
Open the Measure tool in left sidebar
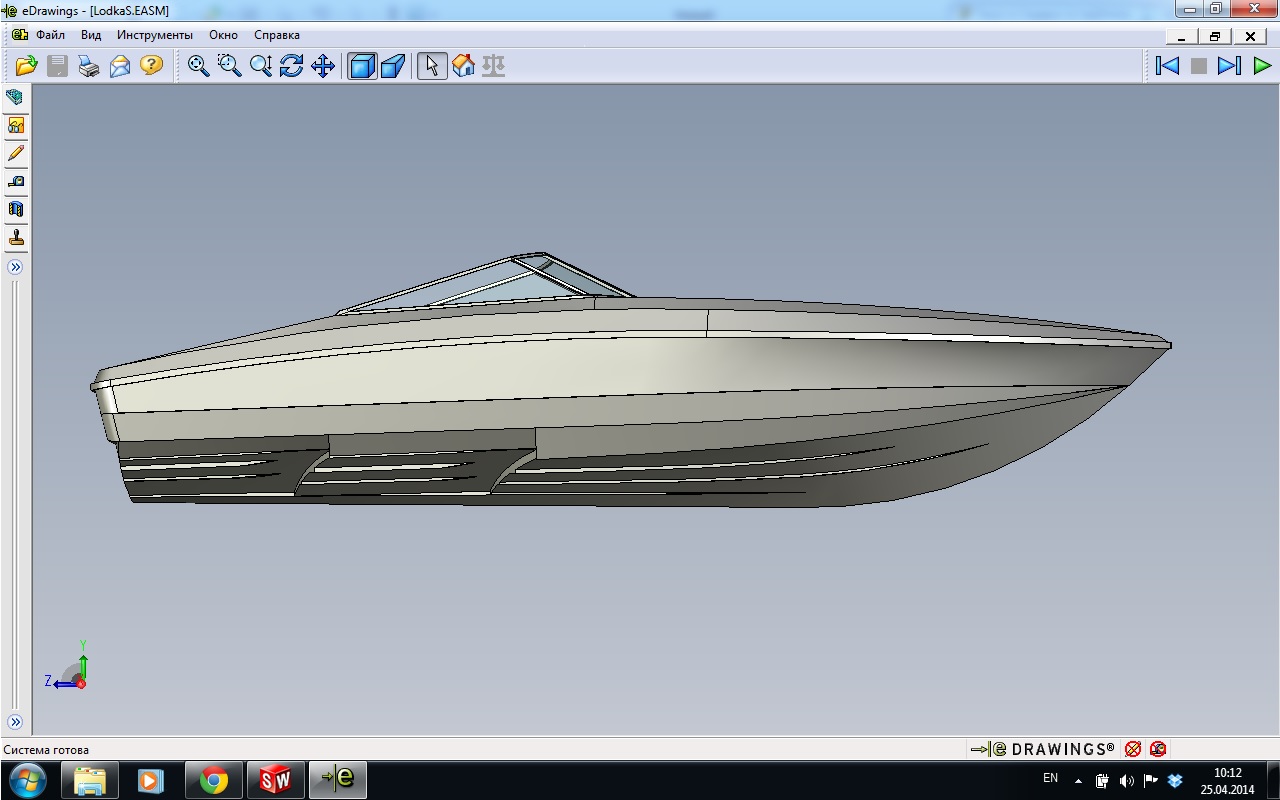pyautogui.click(x=16, y=181)
